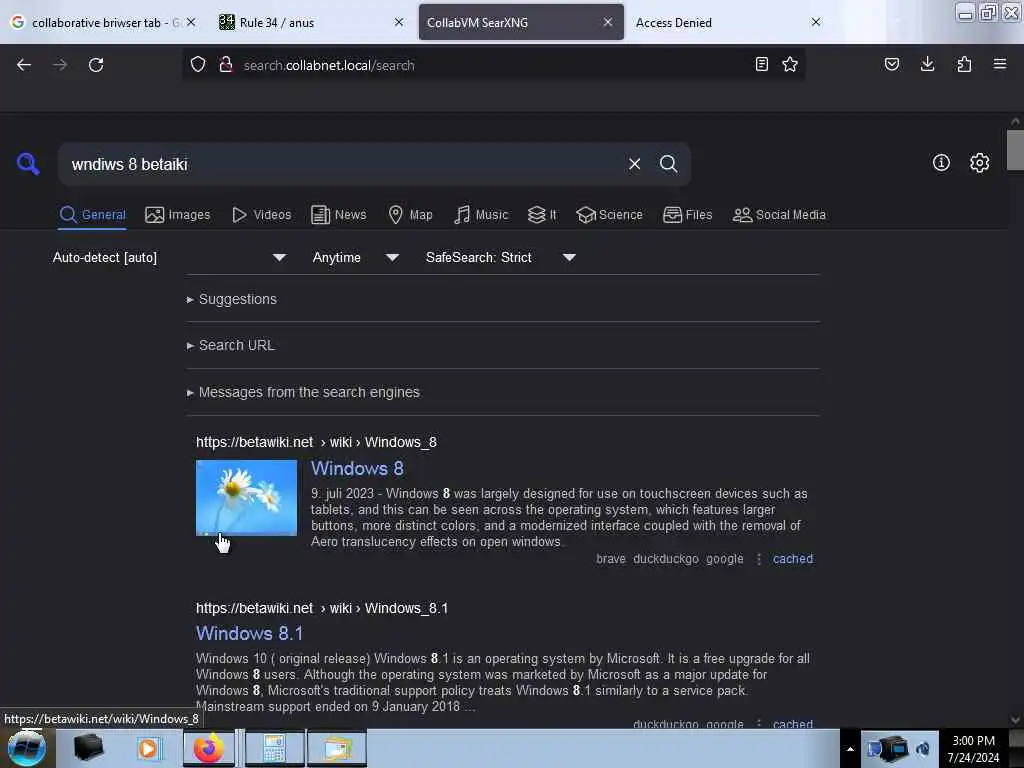
Task: Switch to the It category
Action: 542,215
